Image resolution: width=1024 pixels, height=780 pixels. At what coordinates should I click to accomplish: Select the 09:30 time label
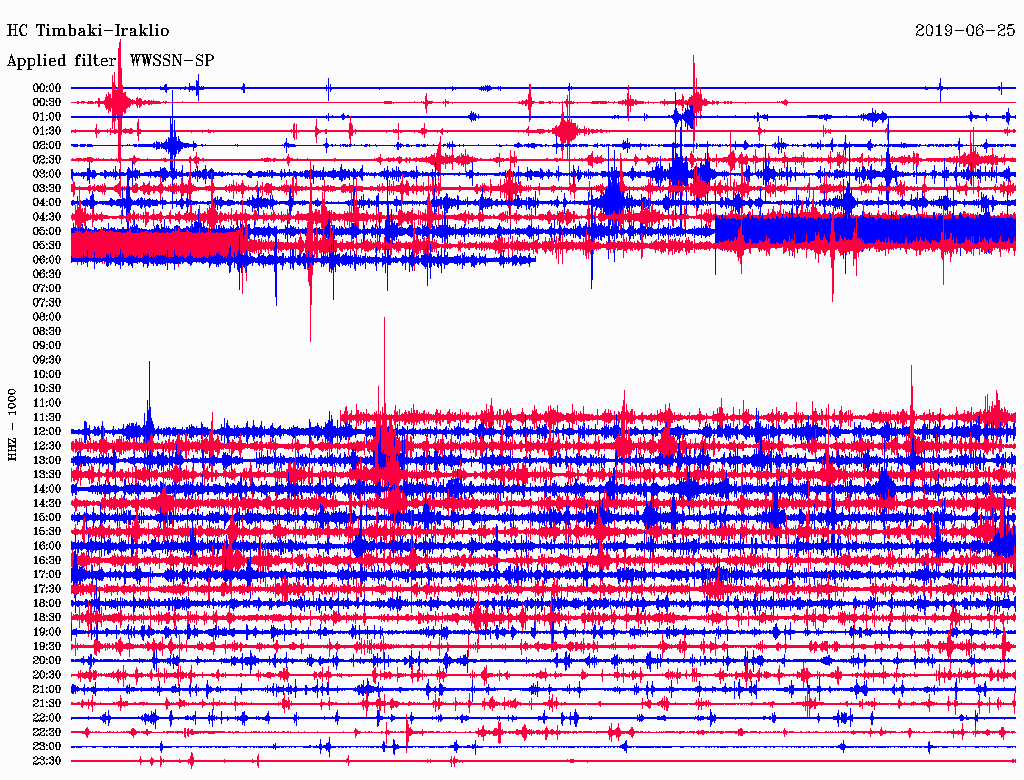click(x=47, y=361)
